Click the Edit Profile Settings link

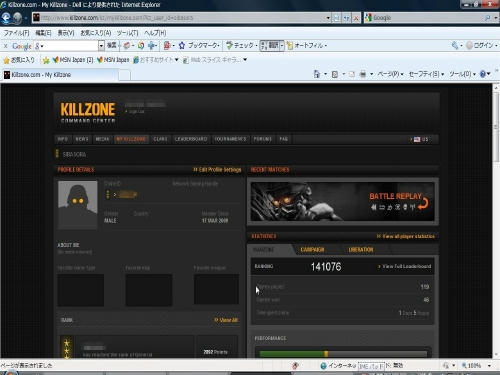(217, 170)
